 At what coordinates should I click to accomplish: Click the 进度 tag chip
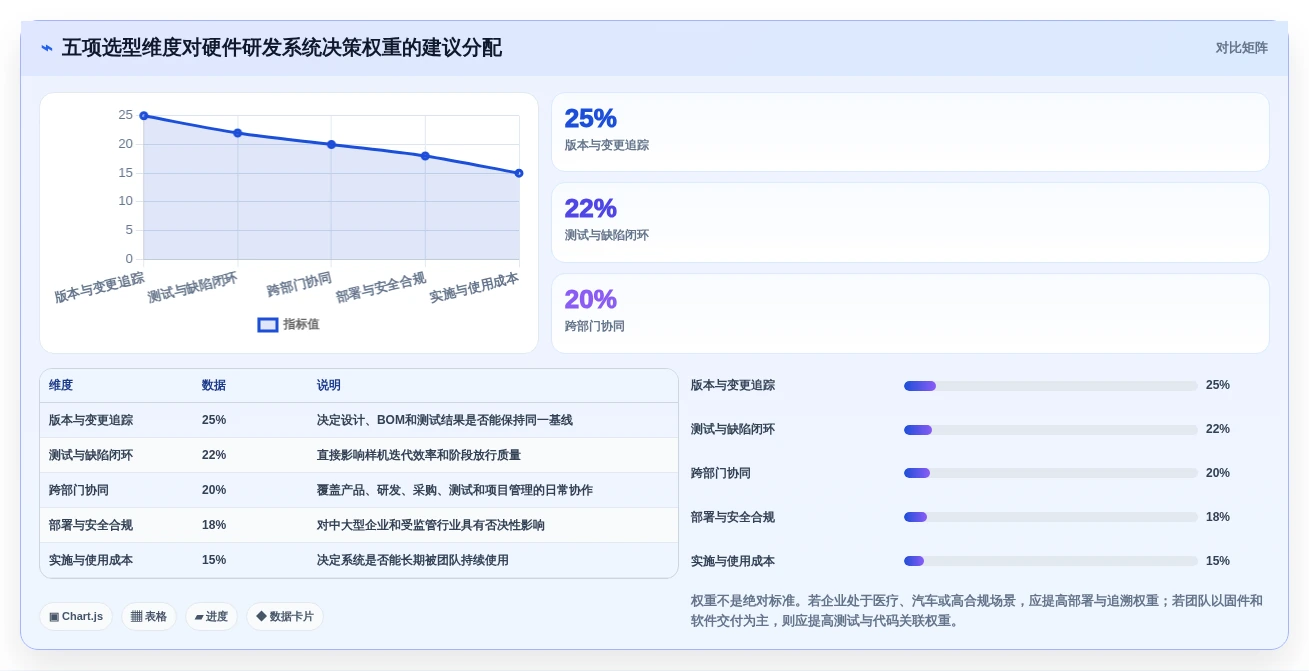(x=211, y=616)
